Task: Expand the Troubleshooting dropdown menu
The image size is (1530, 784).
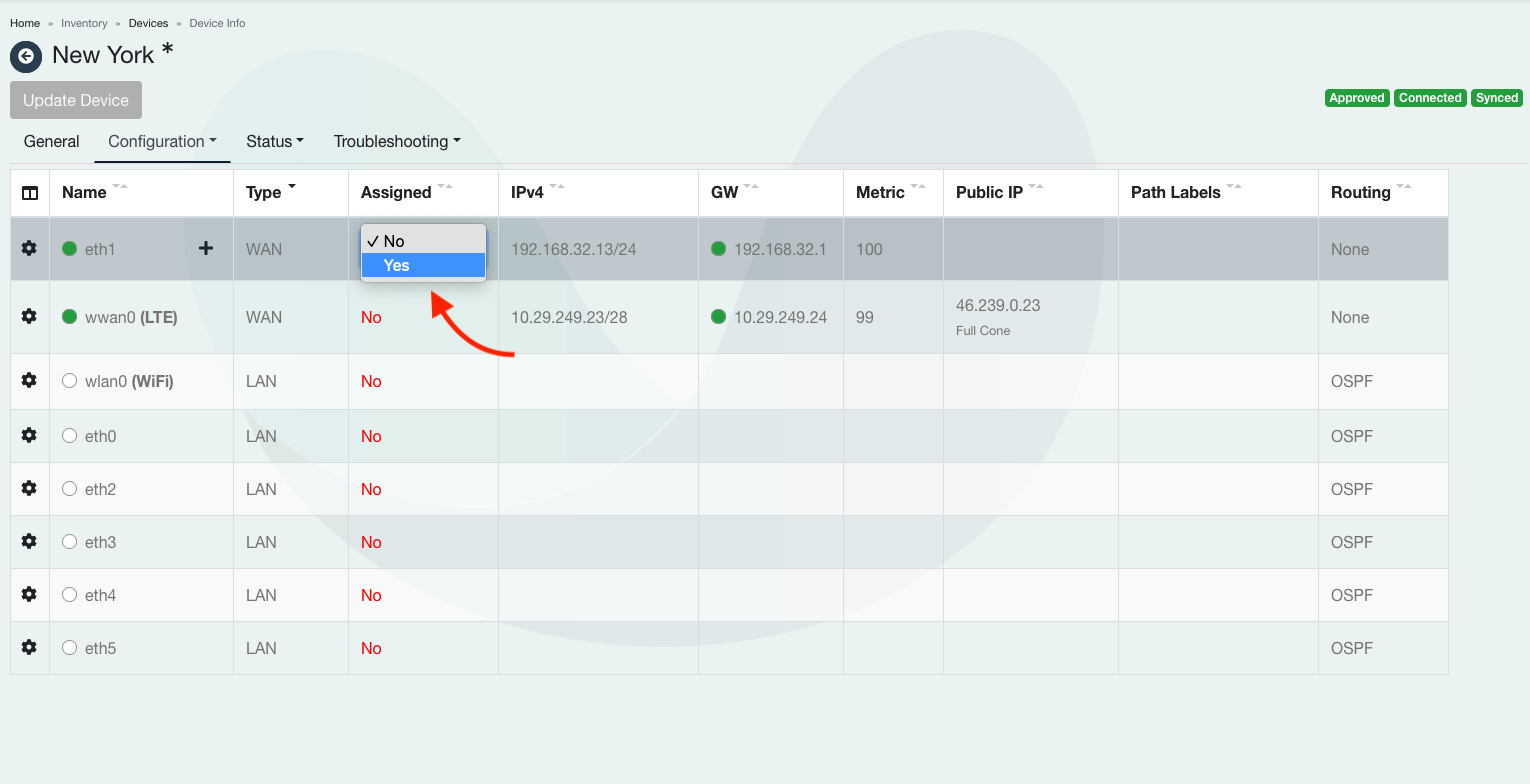Action: [397, 142]
